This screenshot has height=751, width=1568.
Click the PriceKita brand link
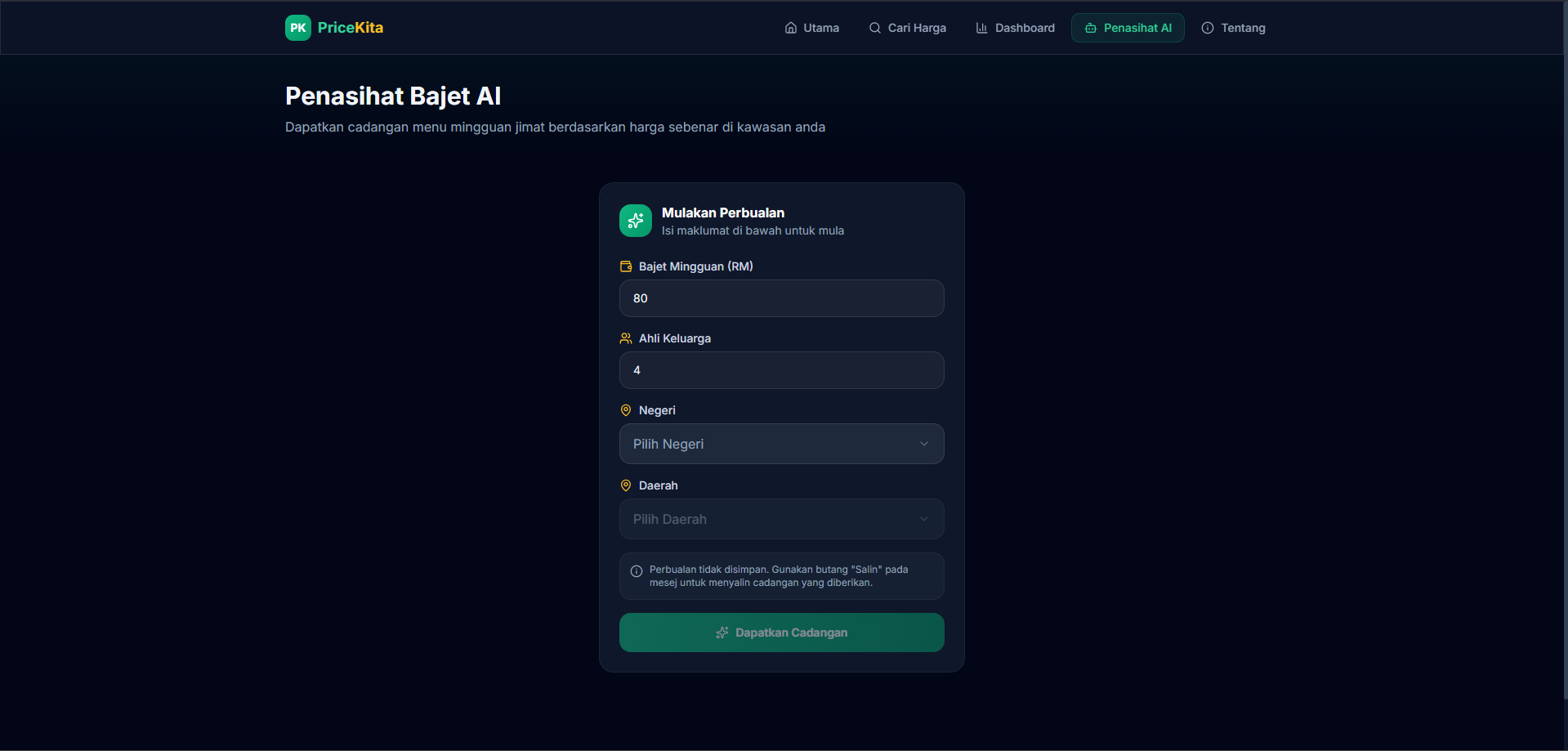tap(350, 28)
